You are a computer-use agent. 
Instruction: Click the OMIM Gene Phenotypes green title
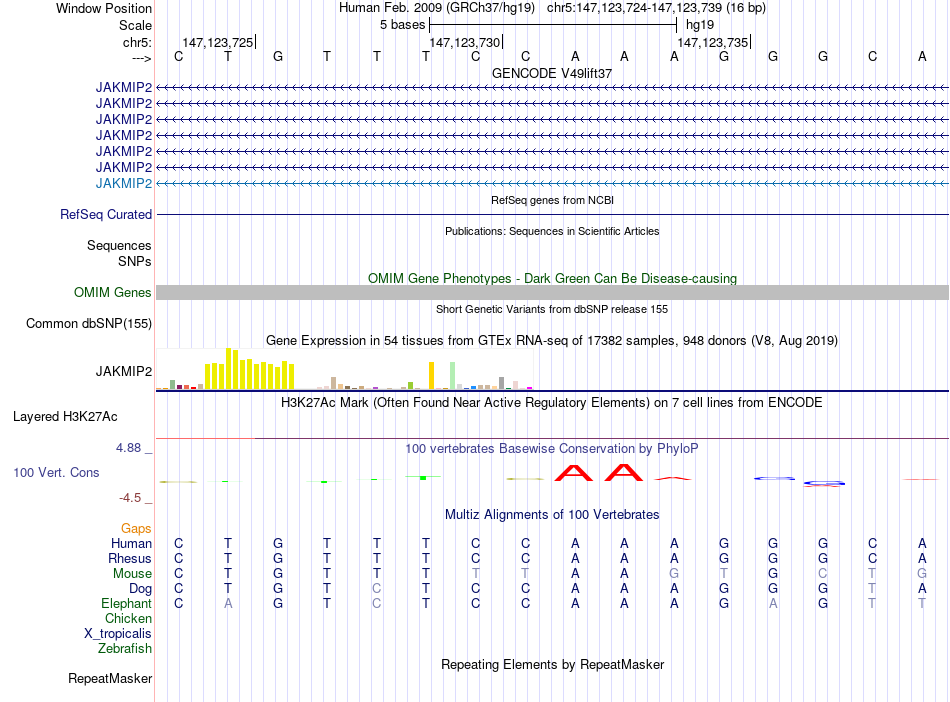tap(553, 278)
